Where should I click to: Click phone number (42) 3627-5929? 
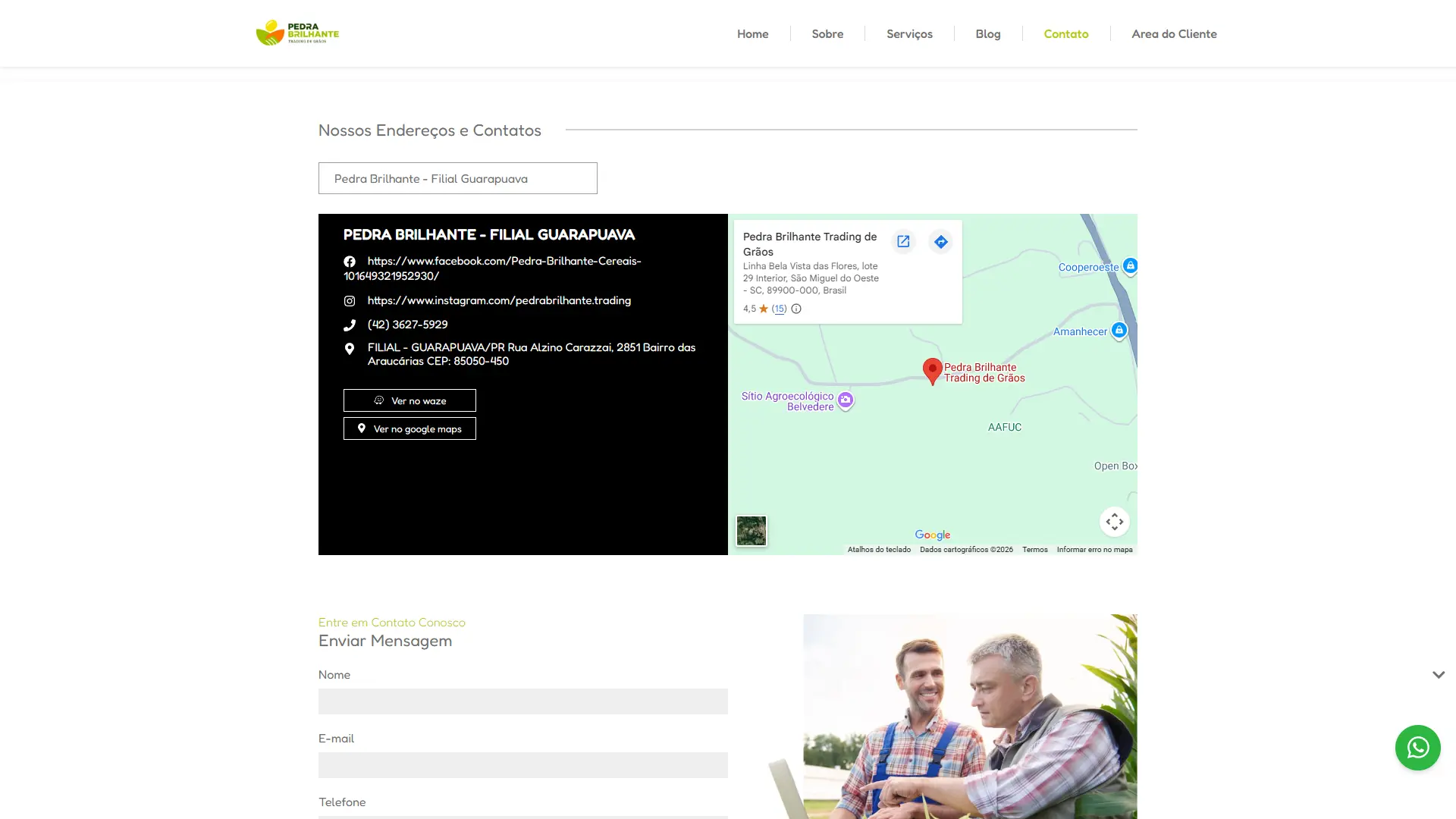tap(407, 325)
